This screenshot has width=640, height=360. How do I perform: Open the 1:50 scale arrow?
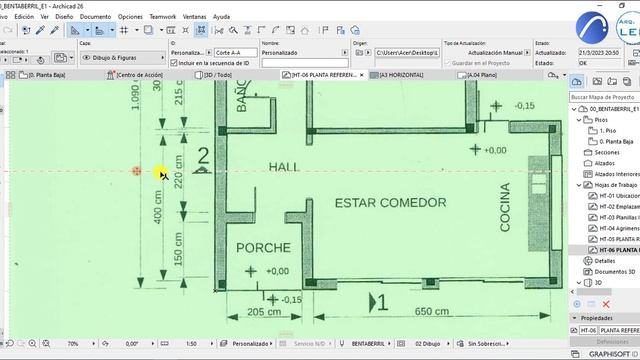click(x=211, y=344)
